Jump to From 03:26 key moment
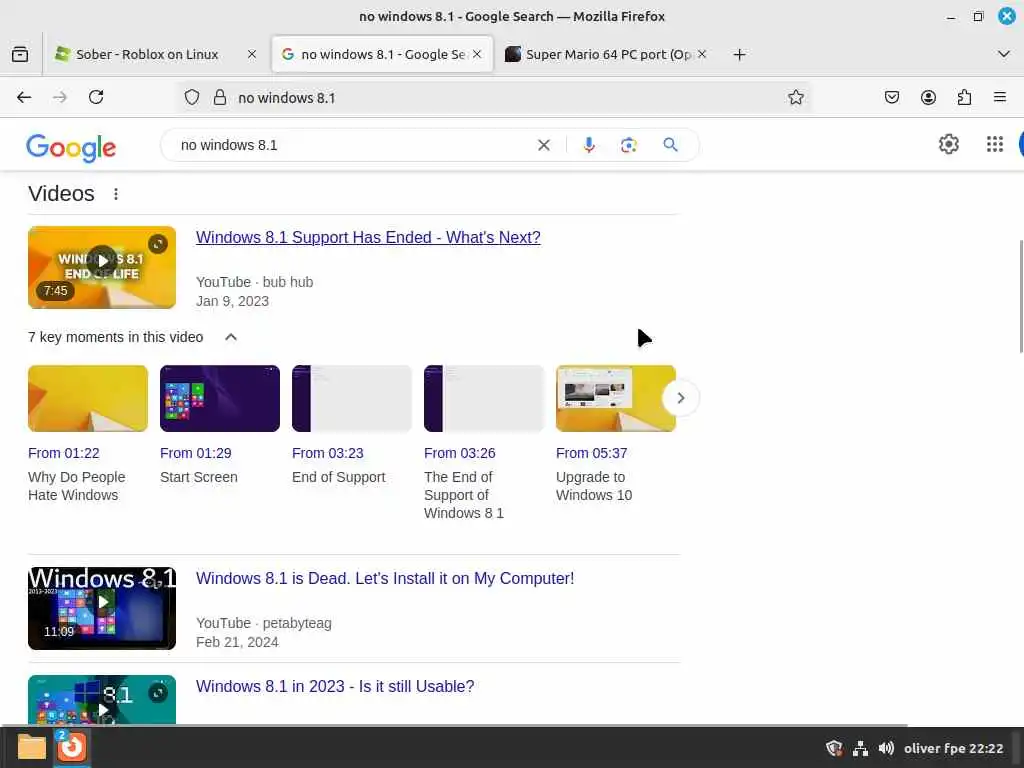The width and height of the screenshot is (1024, 768). [459, 453]
